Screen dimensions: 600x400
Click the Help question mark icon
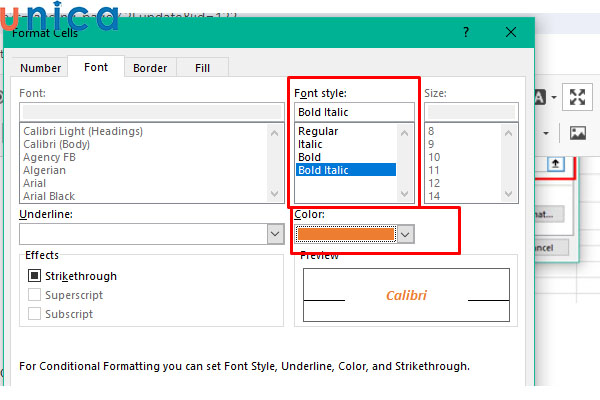click(465, 33)
